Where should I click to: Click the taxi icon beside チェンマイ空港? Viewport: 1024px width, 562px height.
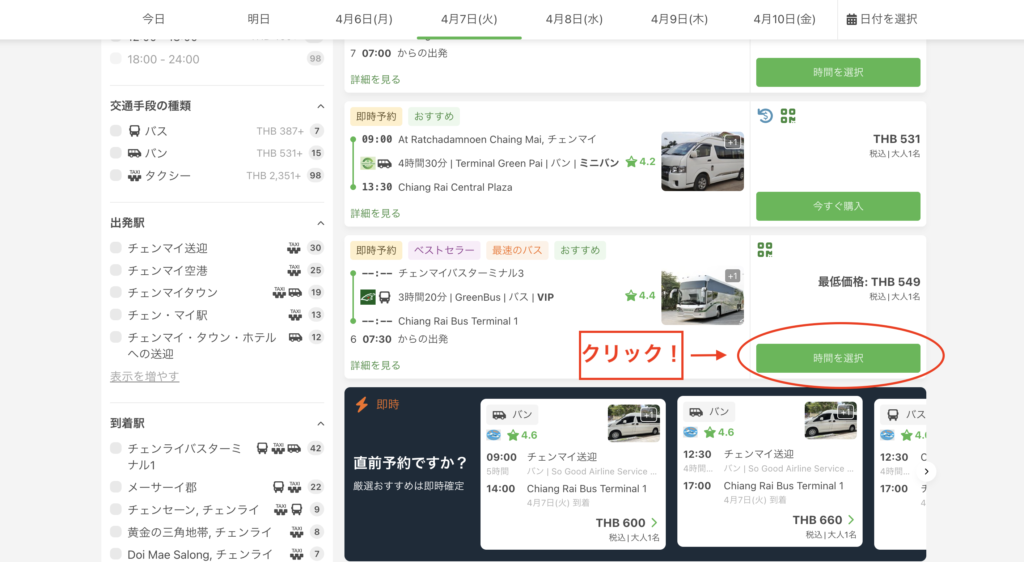(x=295, y=270)
